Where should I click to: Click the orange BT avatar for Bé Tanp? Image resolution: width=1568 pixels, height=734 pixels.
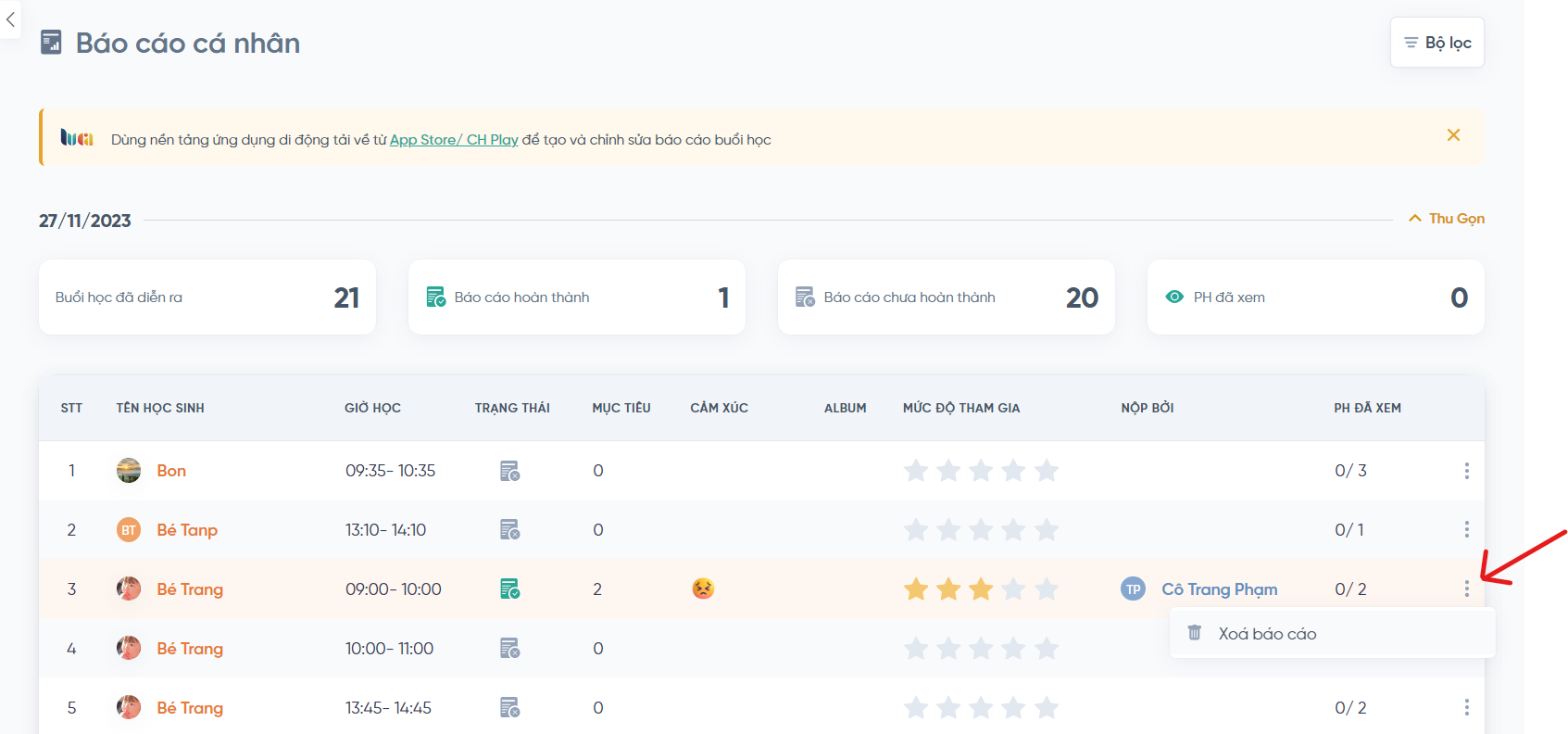[129, 530]
